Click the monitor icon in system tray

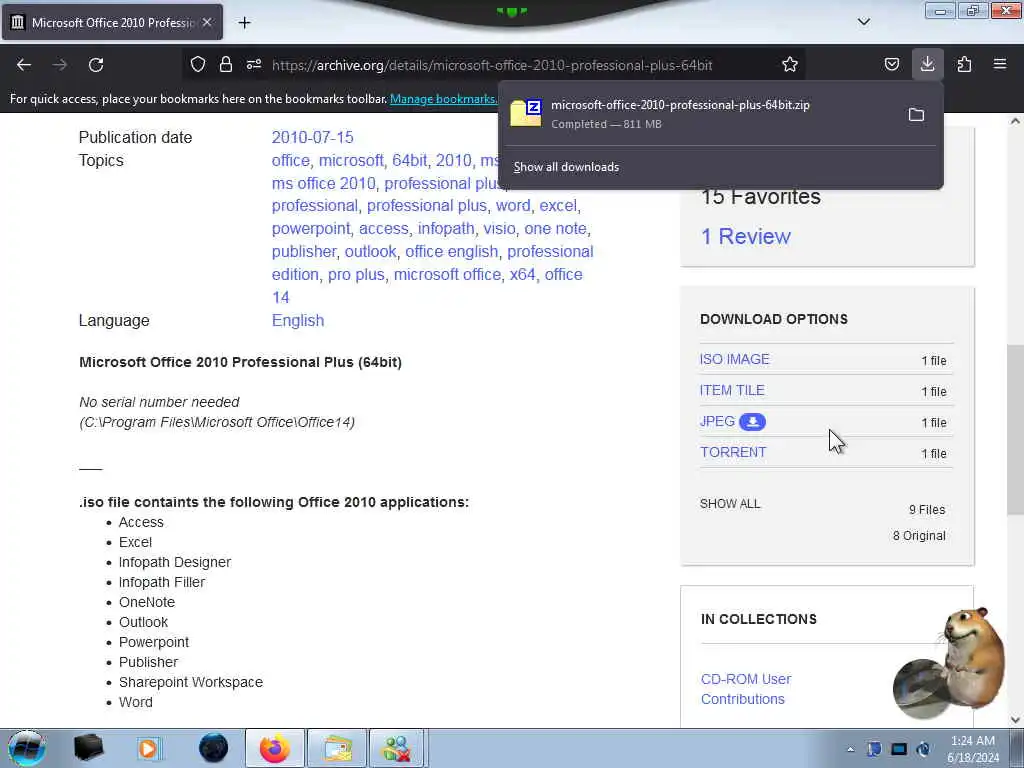[899, 750]
